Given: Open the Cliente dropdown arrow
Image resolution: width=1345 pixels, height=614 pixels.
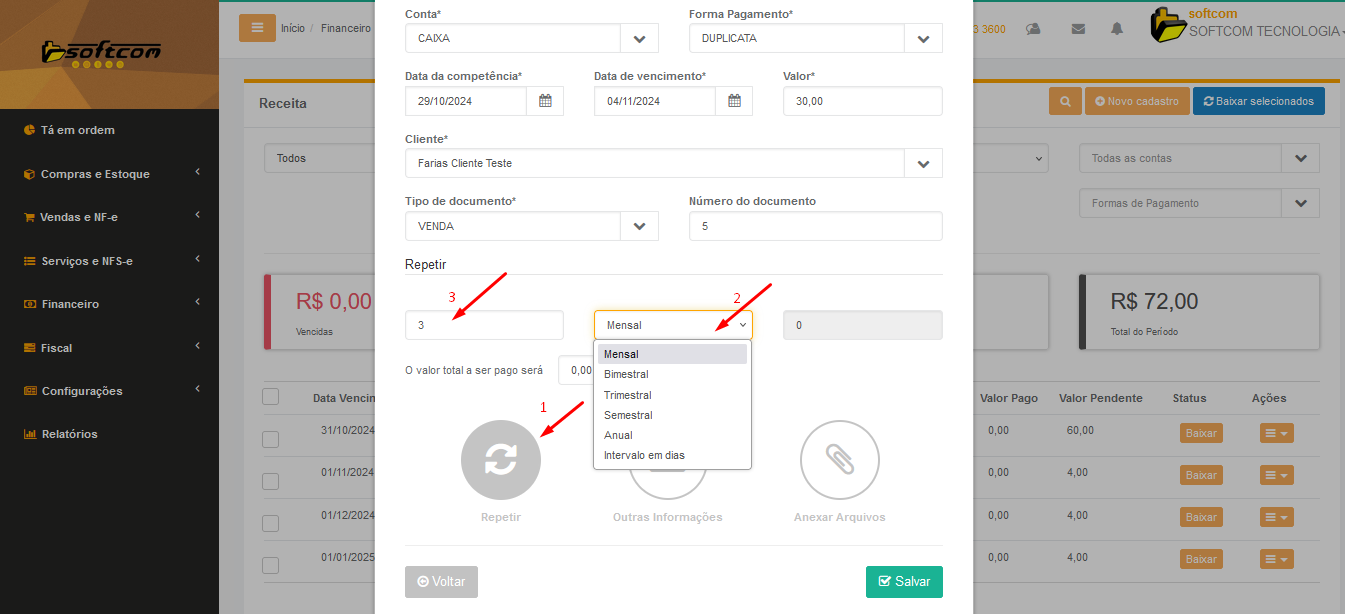Looking at the screenshot, I should pos(923,163).
